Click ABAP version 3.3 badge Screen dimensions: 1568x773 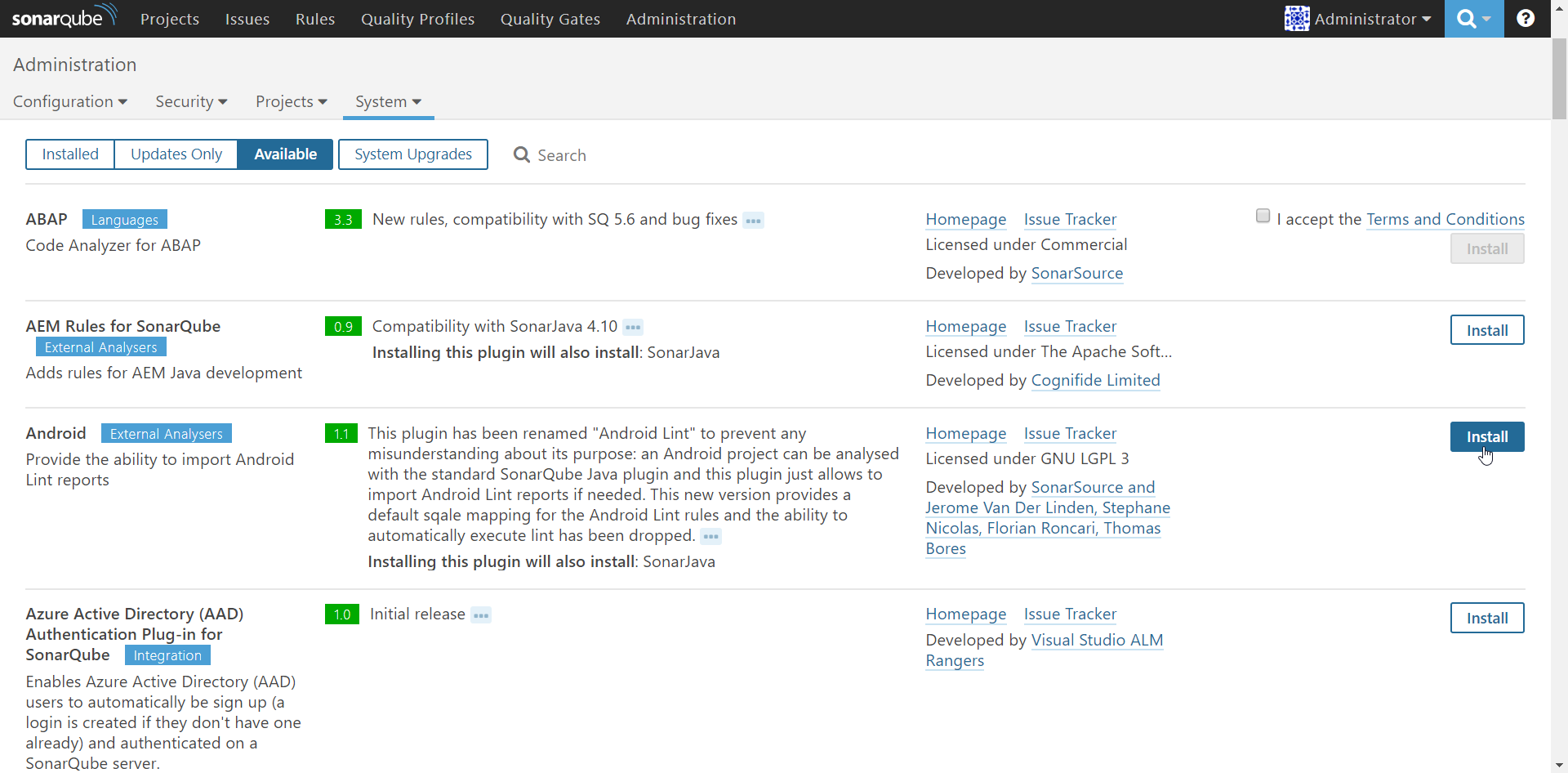pos(343,220)
